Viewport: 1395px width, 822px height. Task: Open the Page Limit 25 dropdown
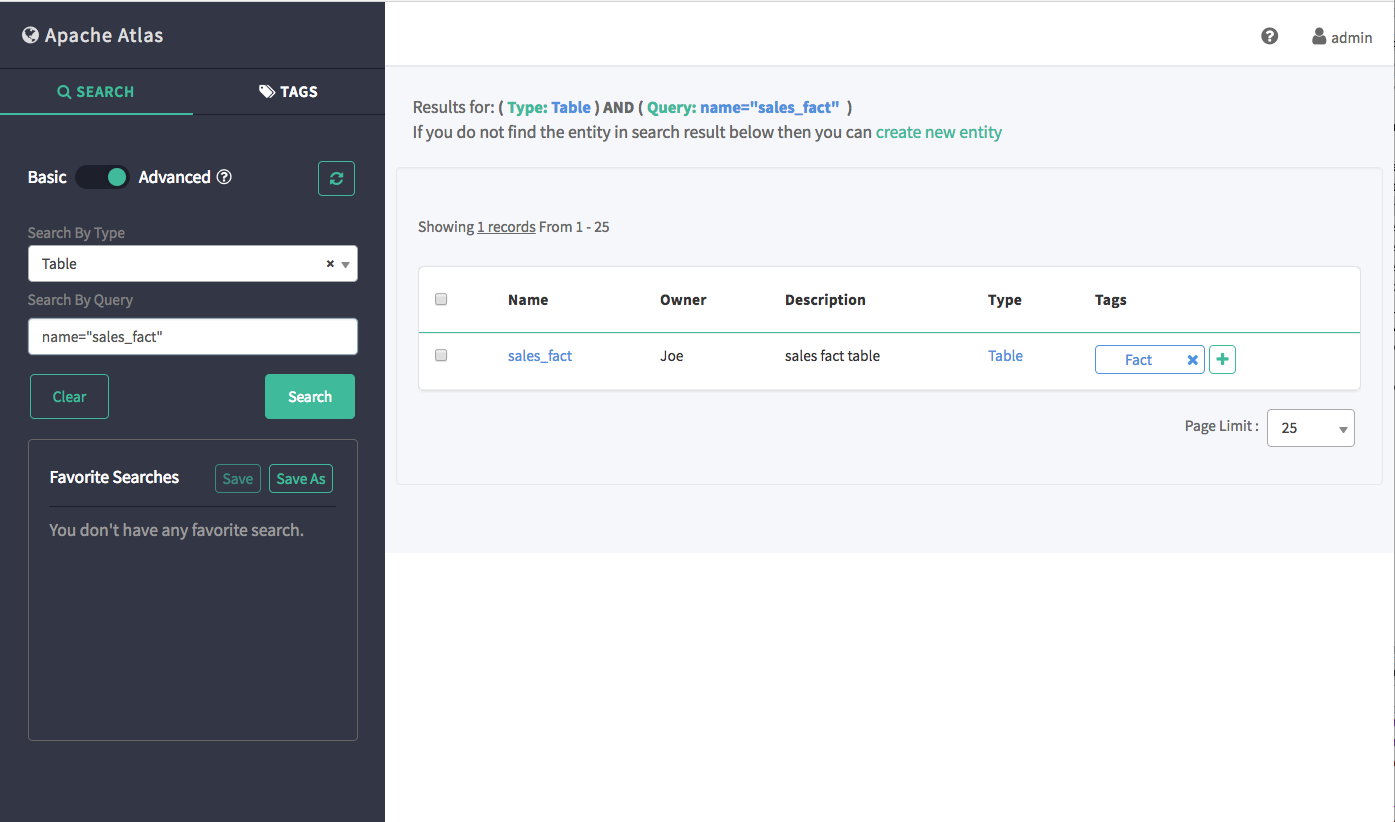click(x=1310, y=427)
